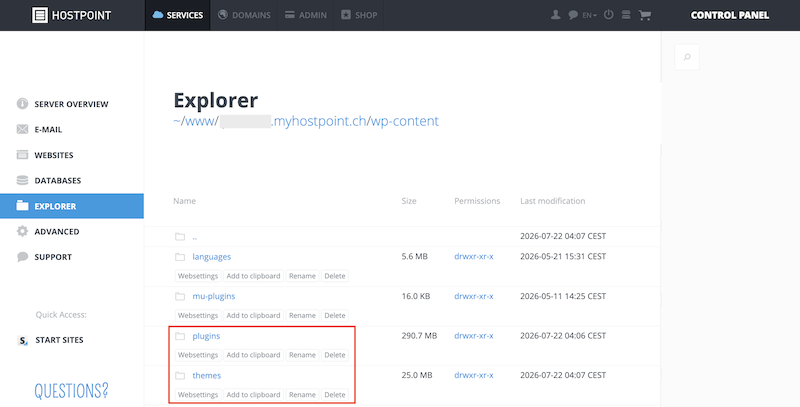800x407 pixels.
Task: Select Explorer in sidebar
Action: click(71, 206)
